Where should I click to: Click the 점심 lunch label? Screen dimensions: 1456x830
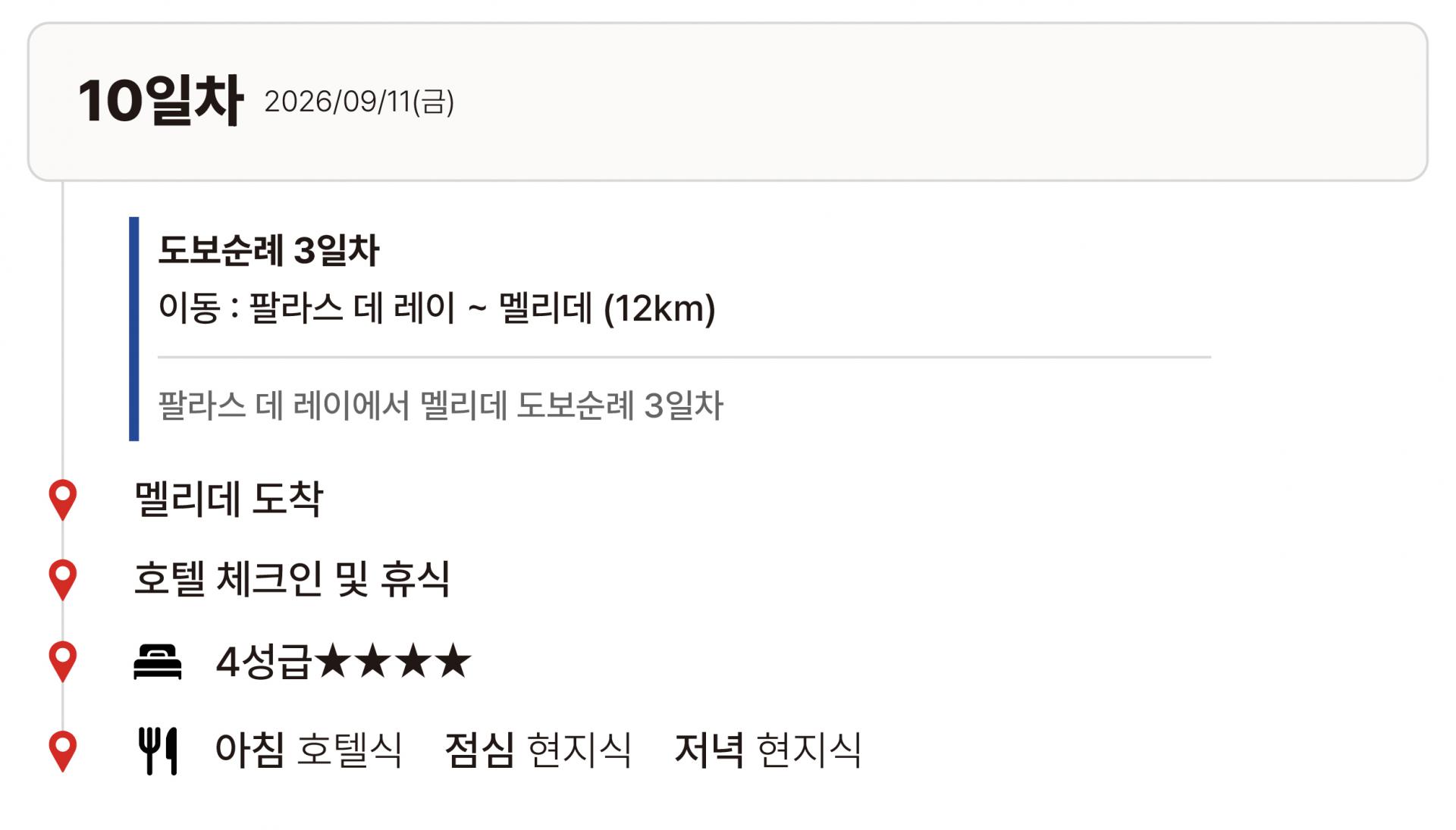(479, 750)
